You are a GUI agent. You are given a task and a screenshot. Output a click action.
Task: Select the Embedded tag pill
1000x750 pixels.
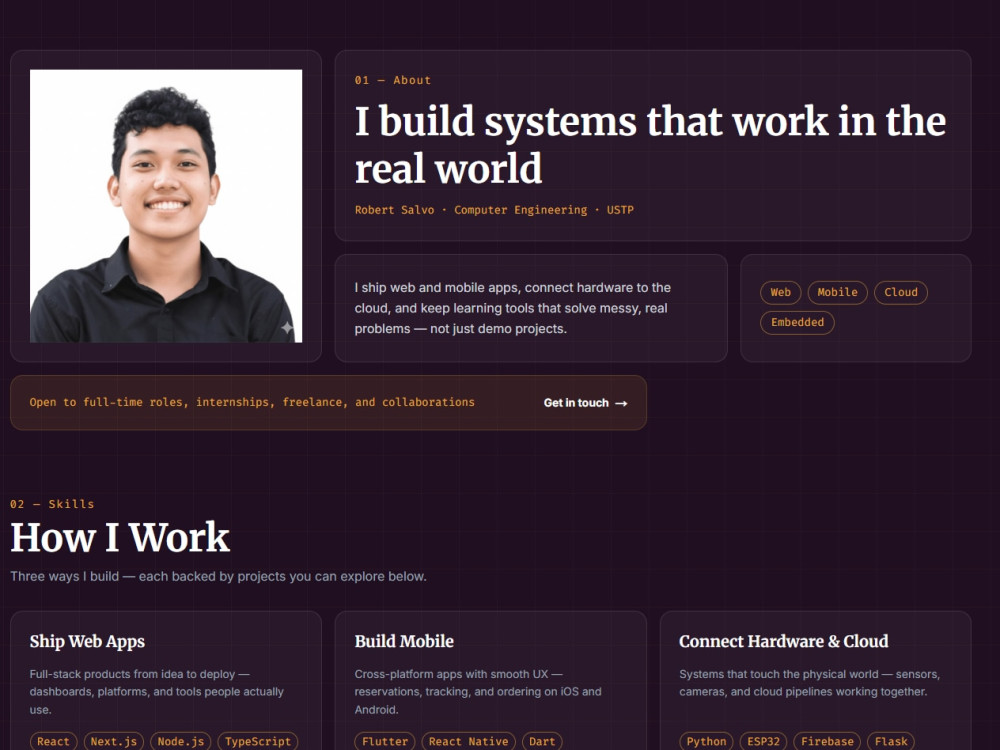[797, 322]
